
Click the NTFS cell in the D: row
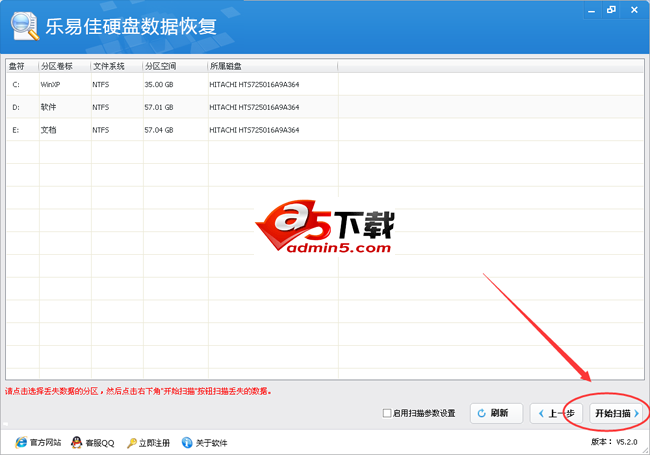pos(101,107)
